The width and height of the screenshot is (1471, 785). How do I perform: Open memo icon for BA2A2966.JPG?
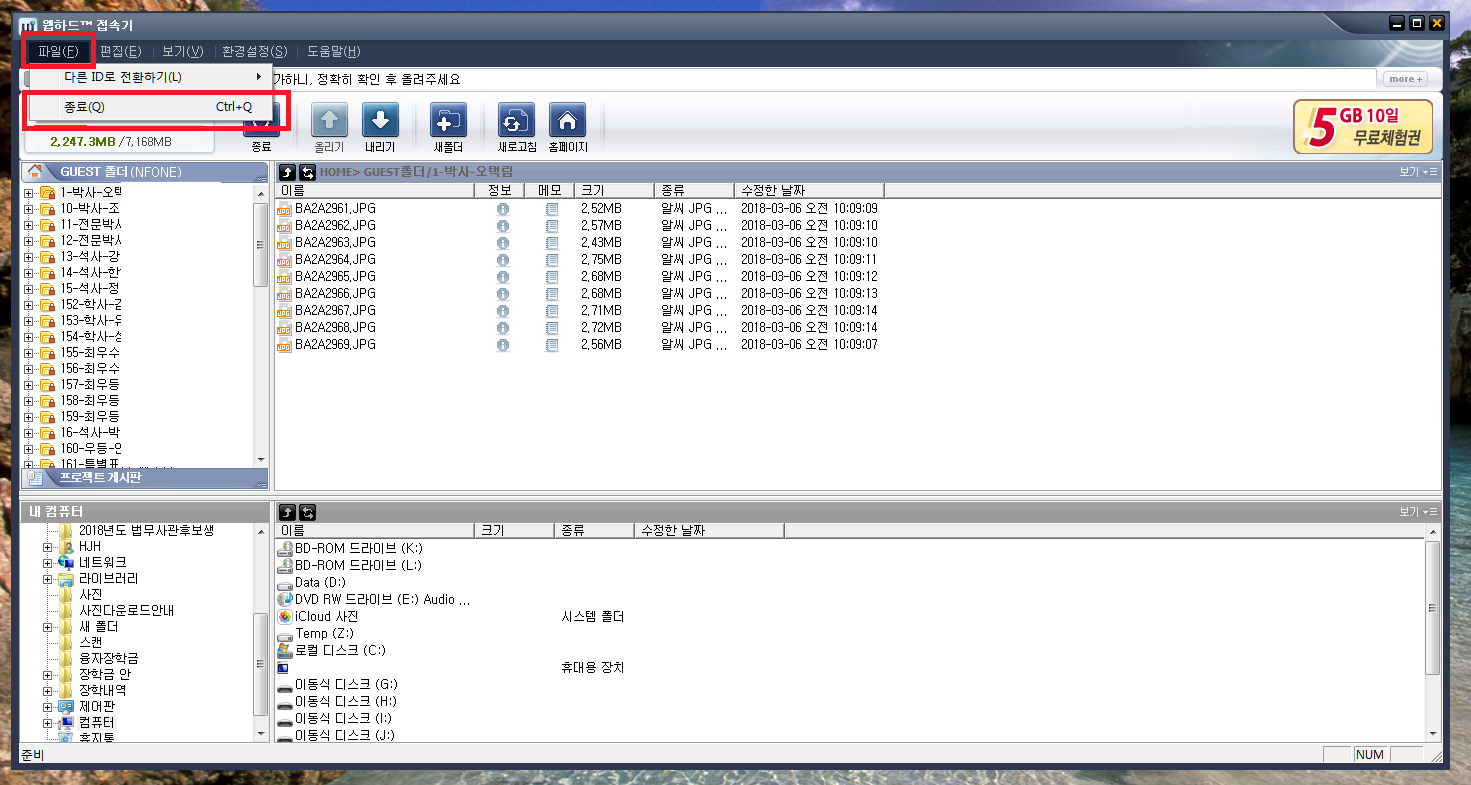pyautogui.click(x=551, y=294)
